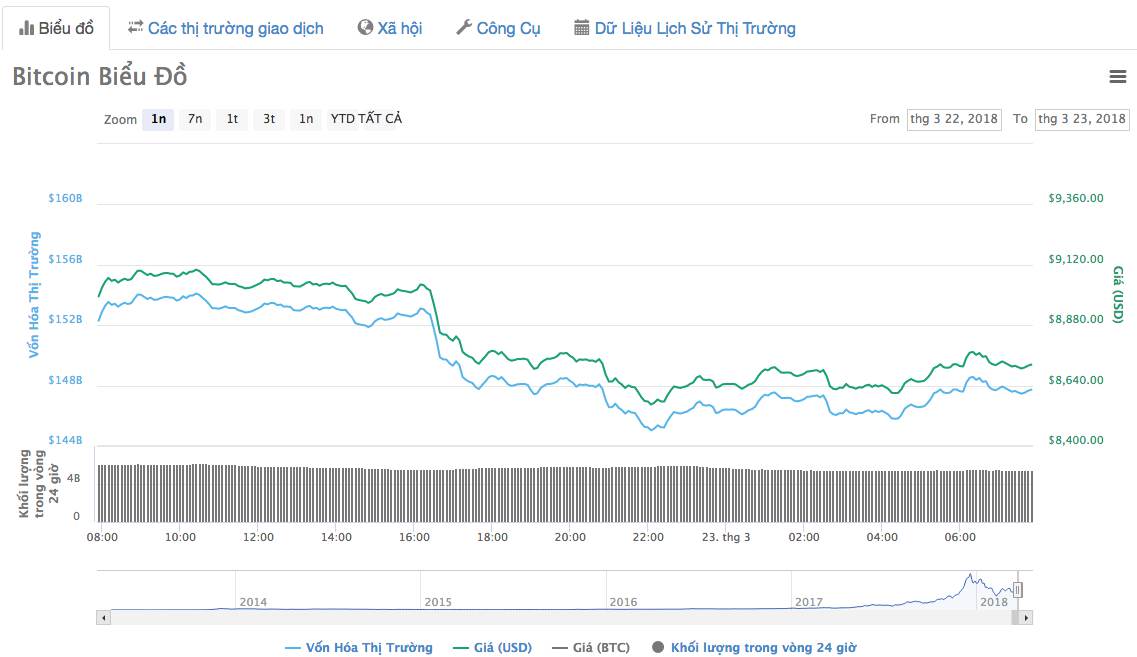1137x657 pixels.
Task: Click the $160B market cap axis label
Action: (x=65, y=198)
